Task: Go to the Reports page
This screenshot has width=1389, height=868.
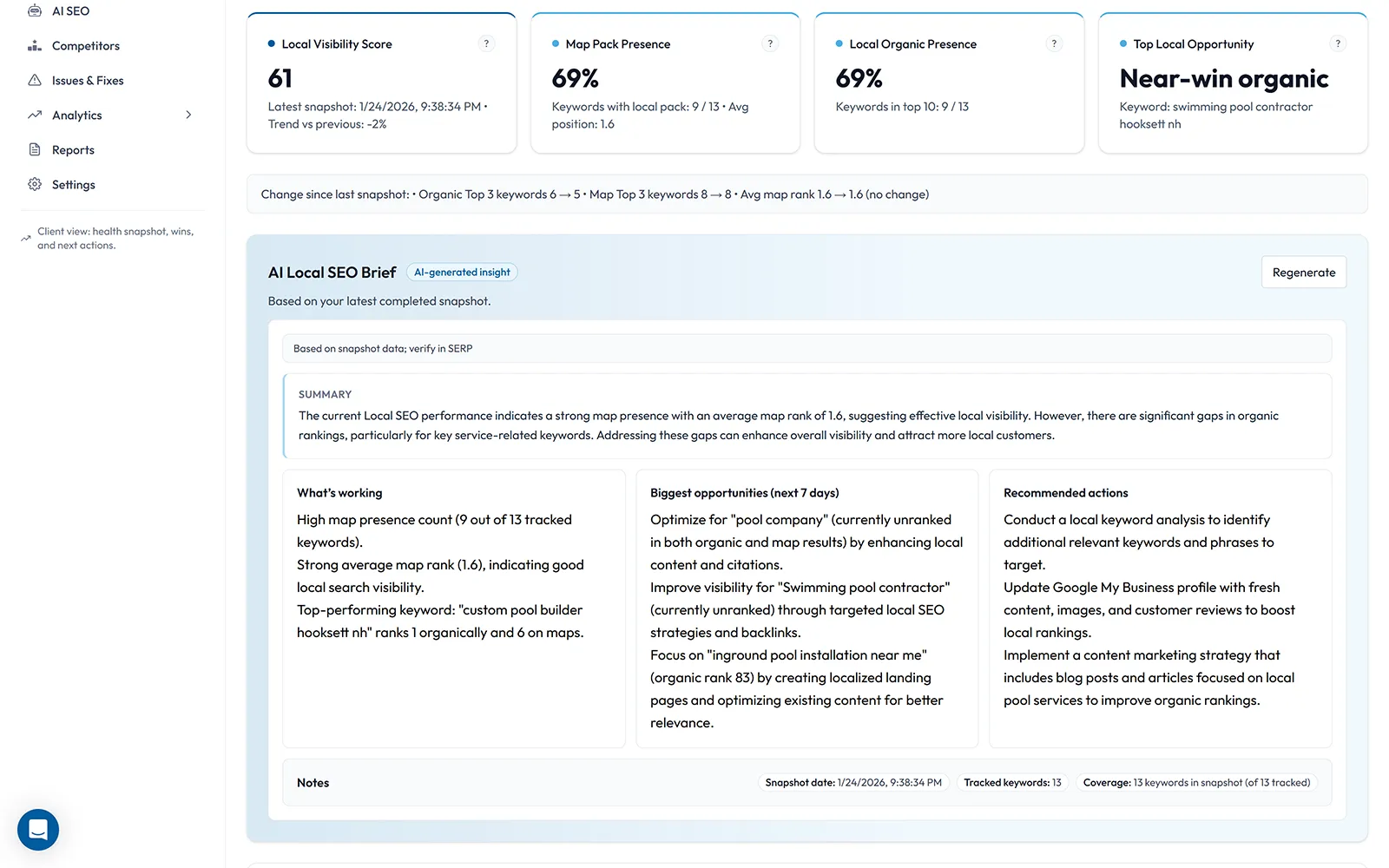Action: pyautogui.click(x=73, y=149)
